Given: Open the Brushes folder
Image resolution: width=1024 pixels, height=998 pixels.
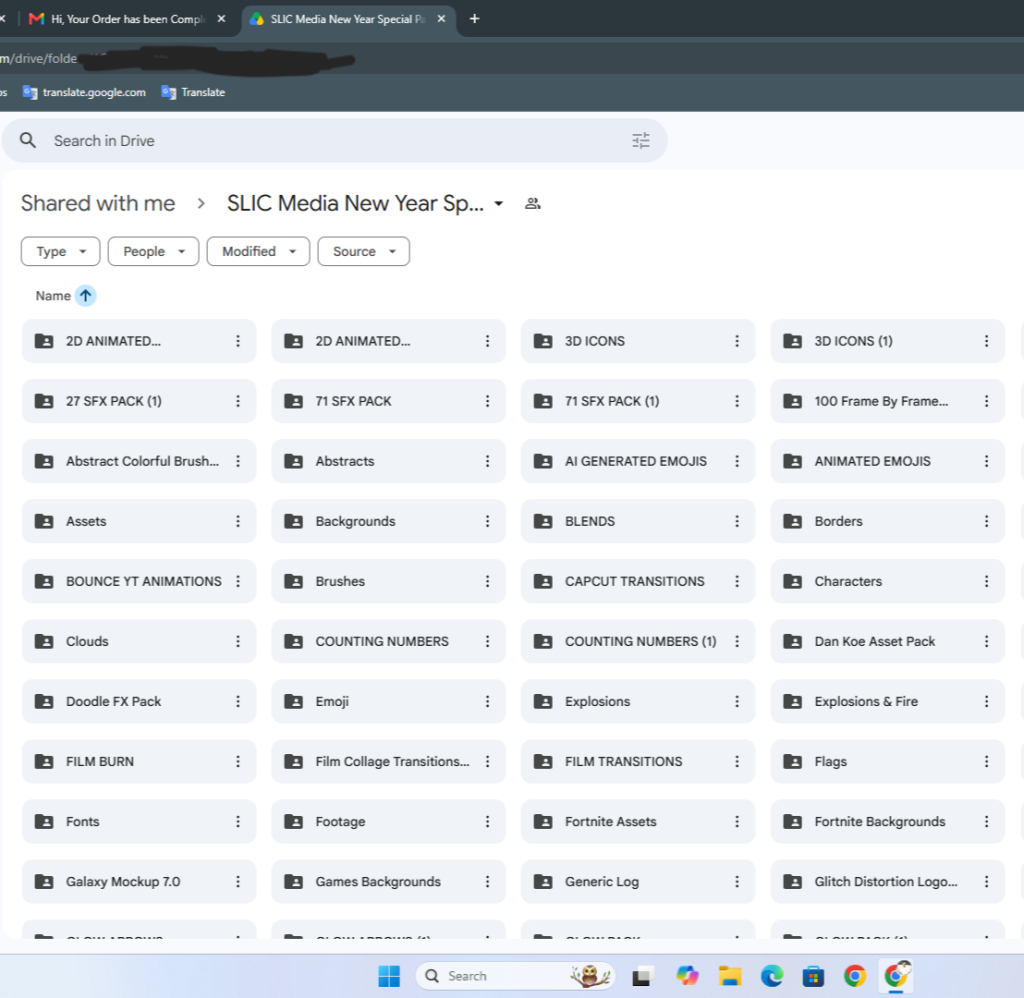Looking at the screenshot, I should coord(388,581).
